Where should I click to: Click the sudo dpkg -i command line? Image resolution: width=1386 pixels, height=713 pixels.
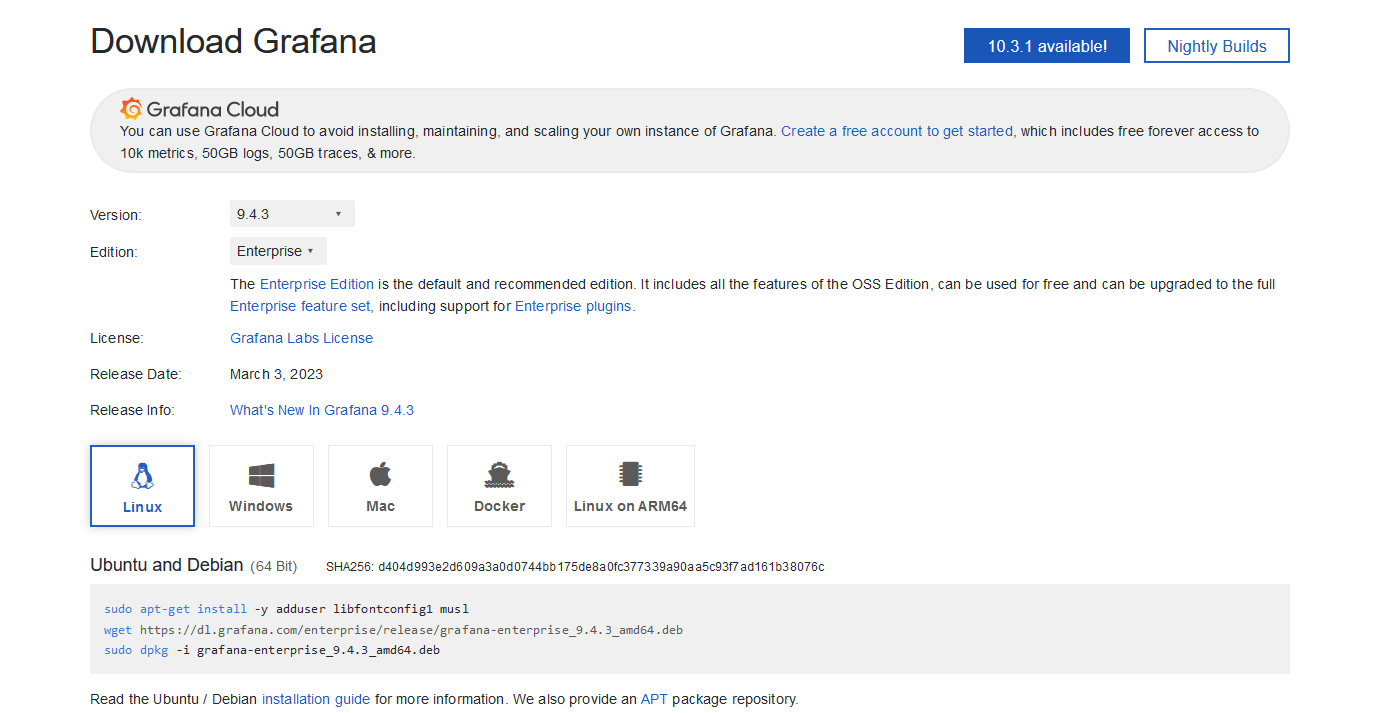coord(272,650)
